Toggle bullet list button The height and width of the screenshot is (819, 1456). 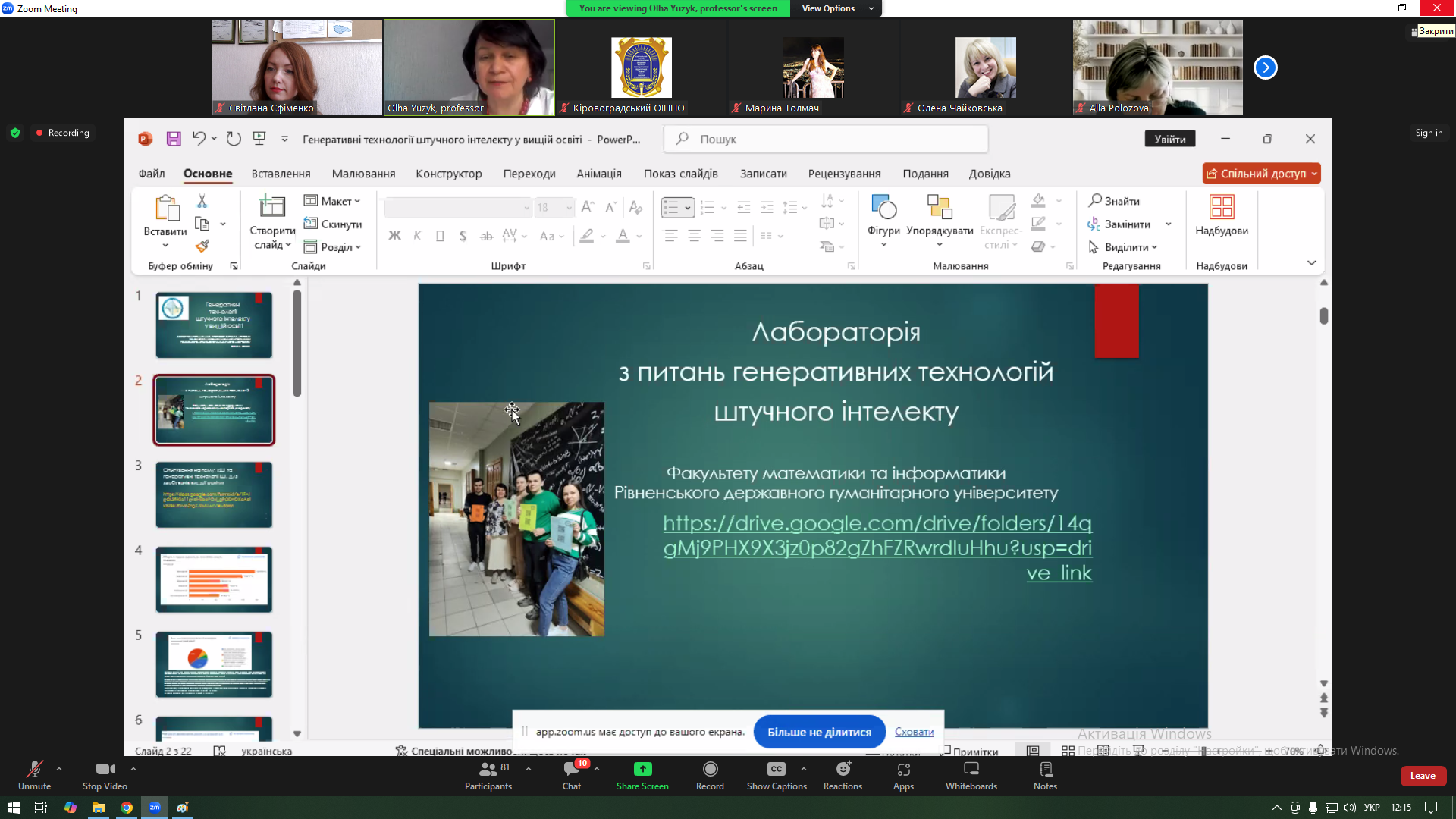coord(671,207)
